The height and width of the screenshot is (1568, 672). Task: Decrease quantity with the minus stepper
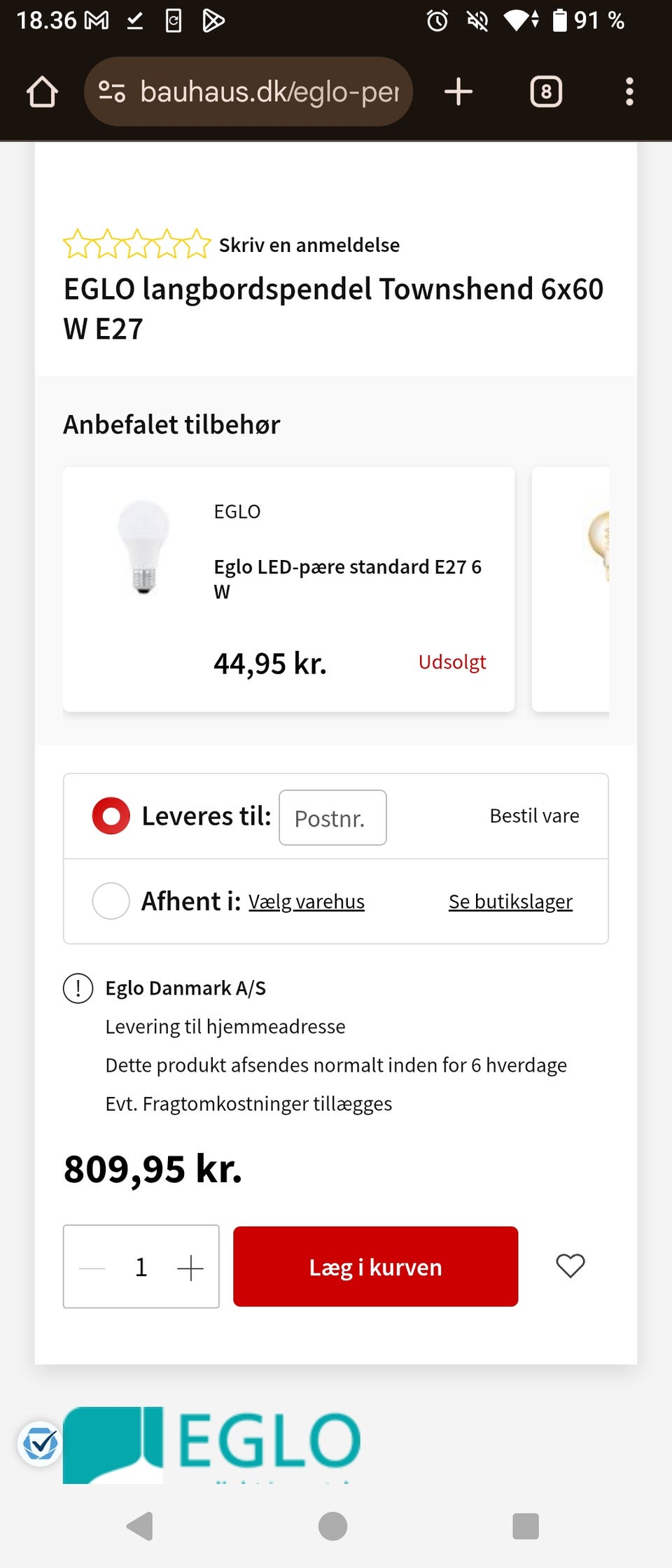(92, 1267)
